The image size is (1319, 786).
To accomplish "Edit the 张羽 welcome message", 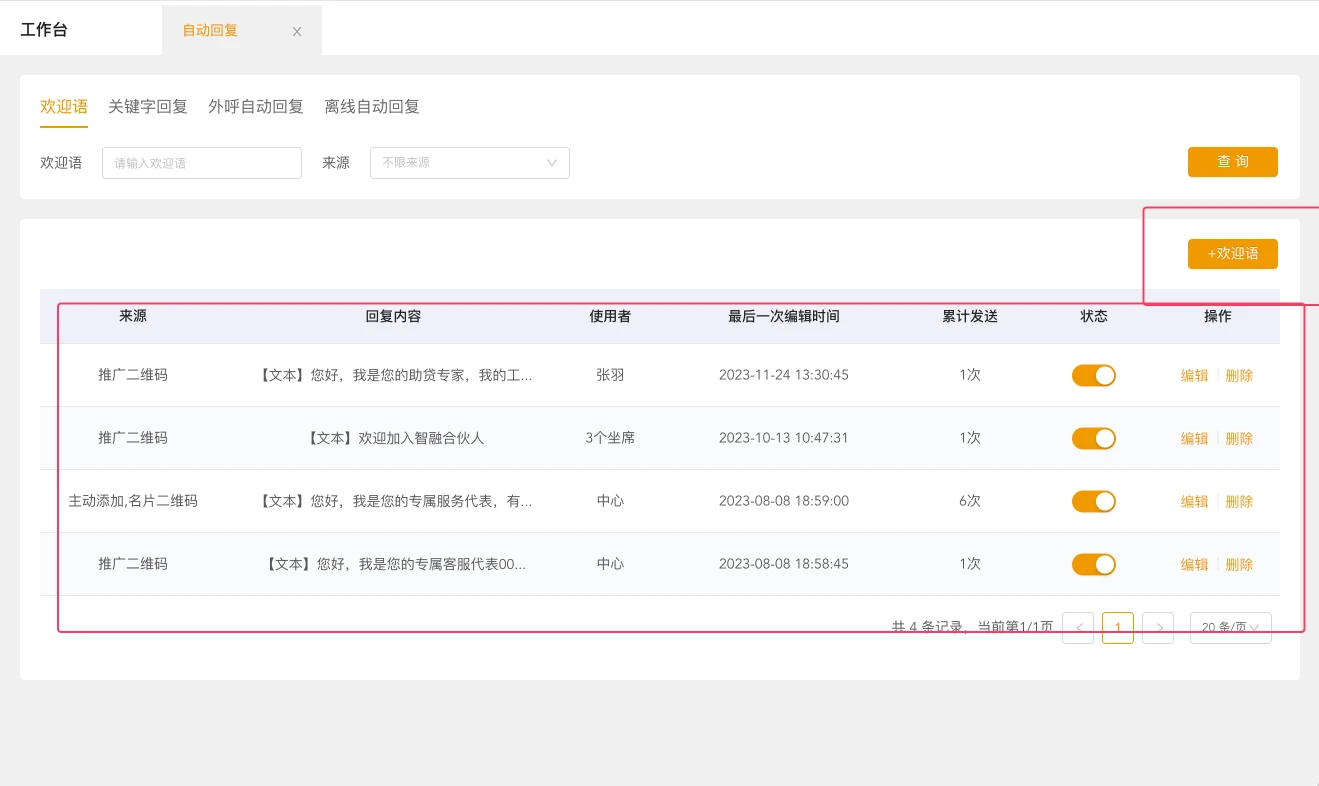I will (1195, 376).
